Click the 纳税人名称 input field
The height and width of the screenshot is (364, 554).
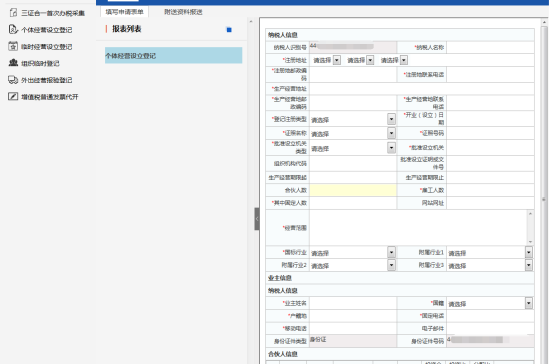click(490, 47)
